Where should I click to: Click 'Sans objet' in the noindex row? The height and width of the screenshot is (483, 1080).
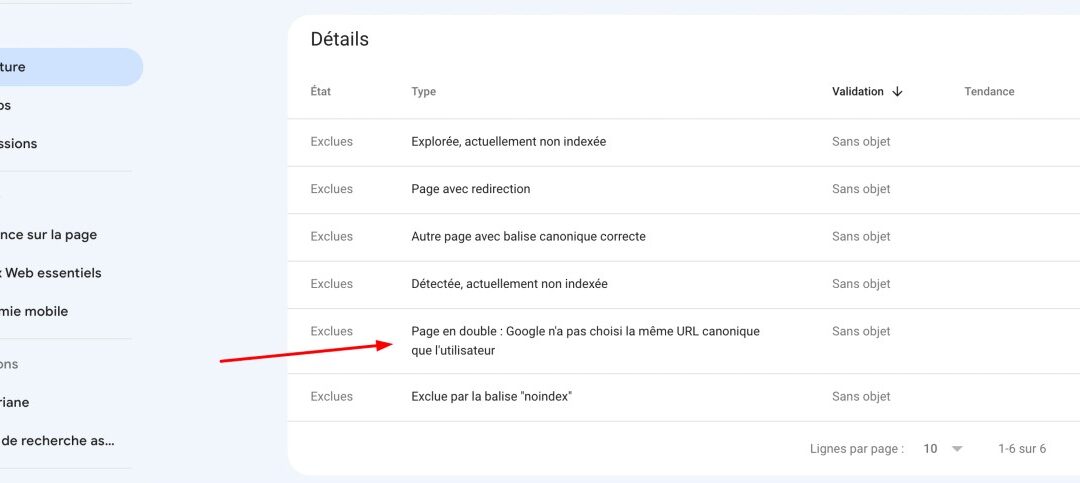click(861, 396)
